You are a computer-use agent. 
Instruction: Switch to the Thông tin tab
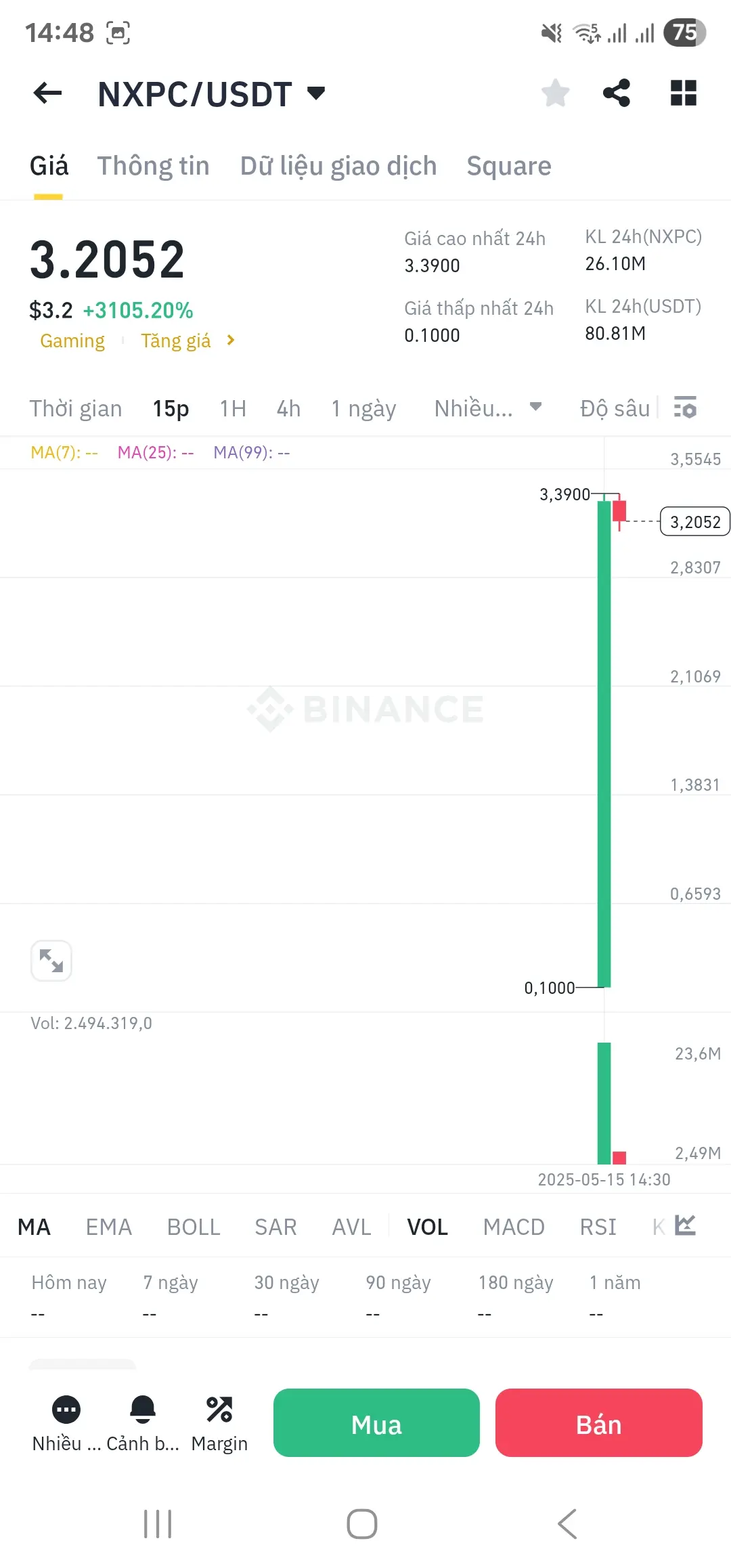click(154, 166)
